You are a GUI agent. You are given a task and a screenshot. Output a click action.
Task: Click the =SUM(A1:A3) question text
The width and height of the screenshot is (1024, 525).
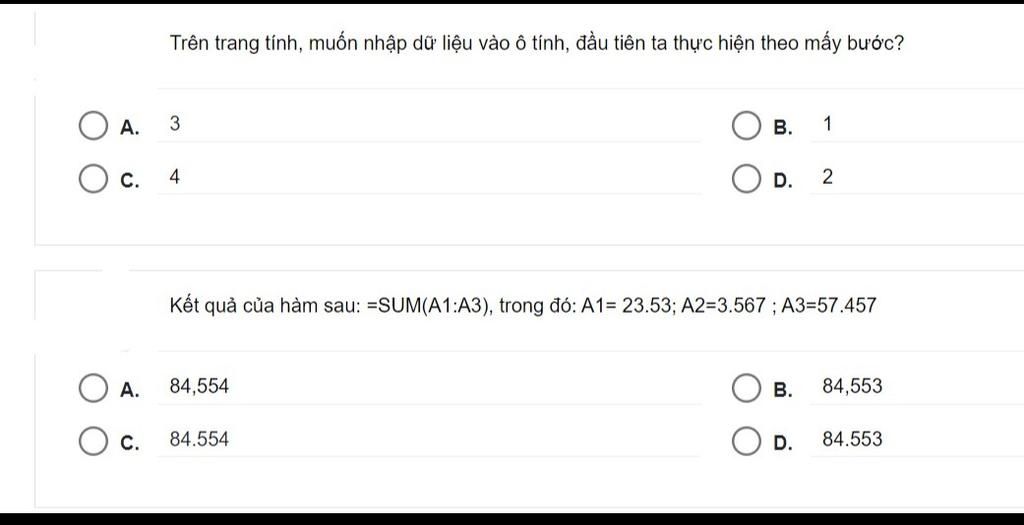(523, 305)
